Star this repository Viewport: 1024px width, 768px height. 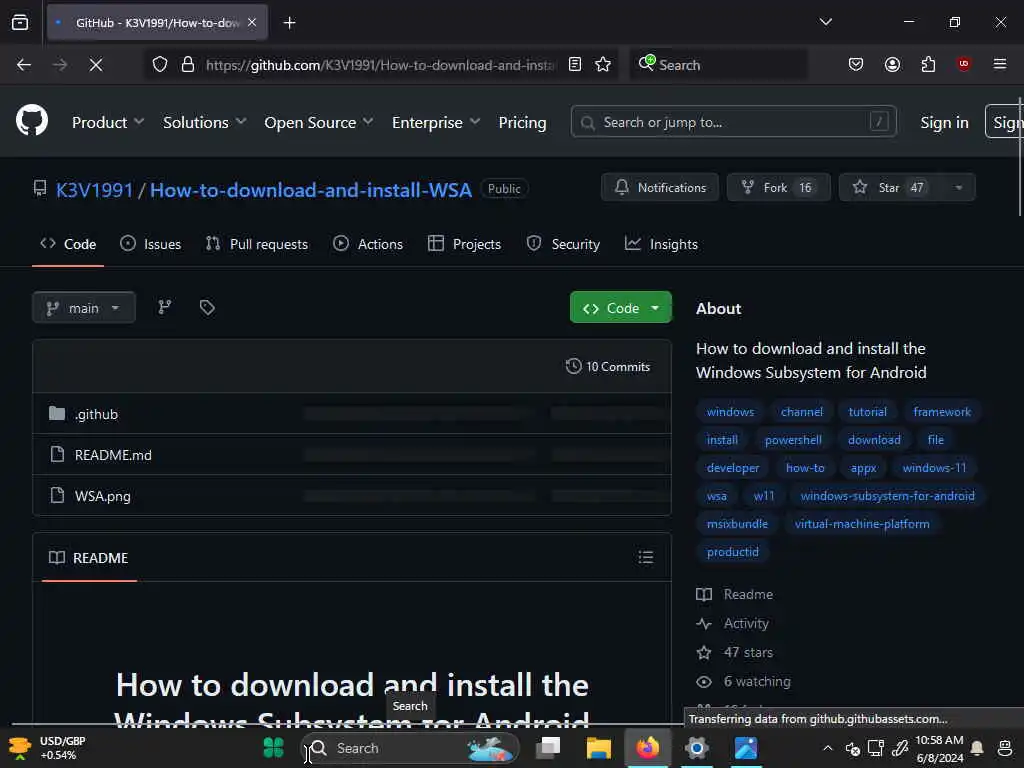coord(889,187)
